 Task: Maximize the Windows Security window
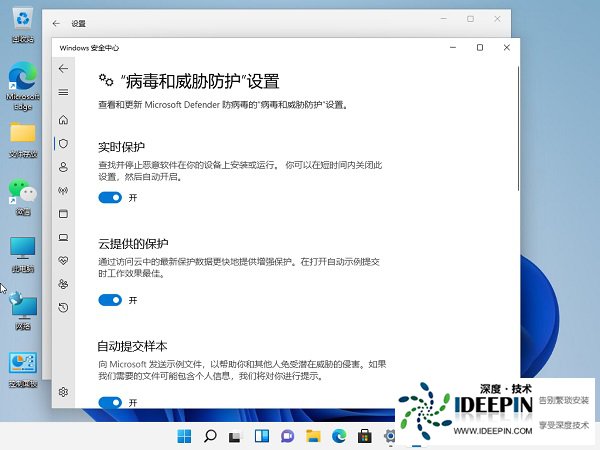pos(480,47)
